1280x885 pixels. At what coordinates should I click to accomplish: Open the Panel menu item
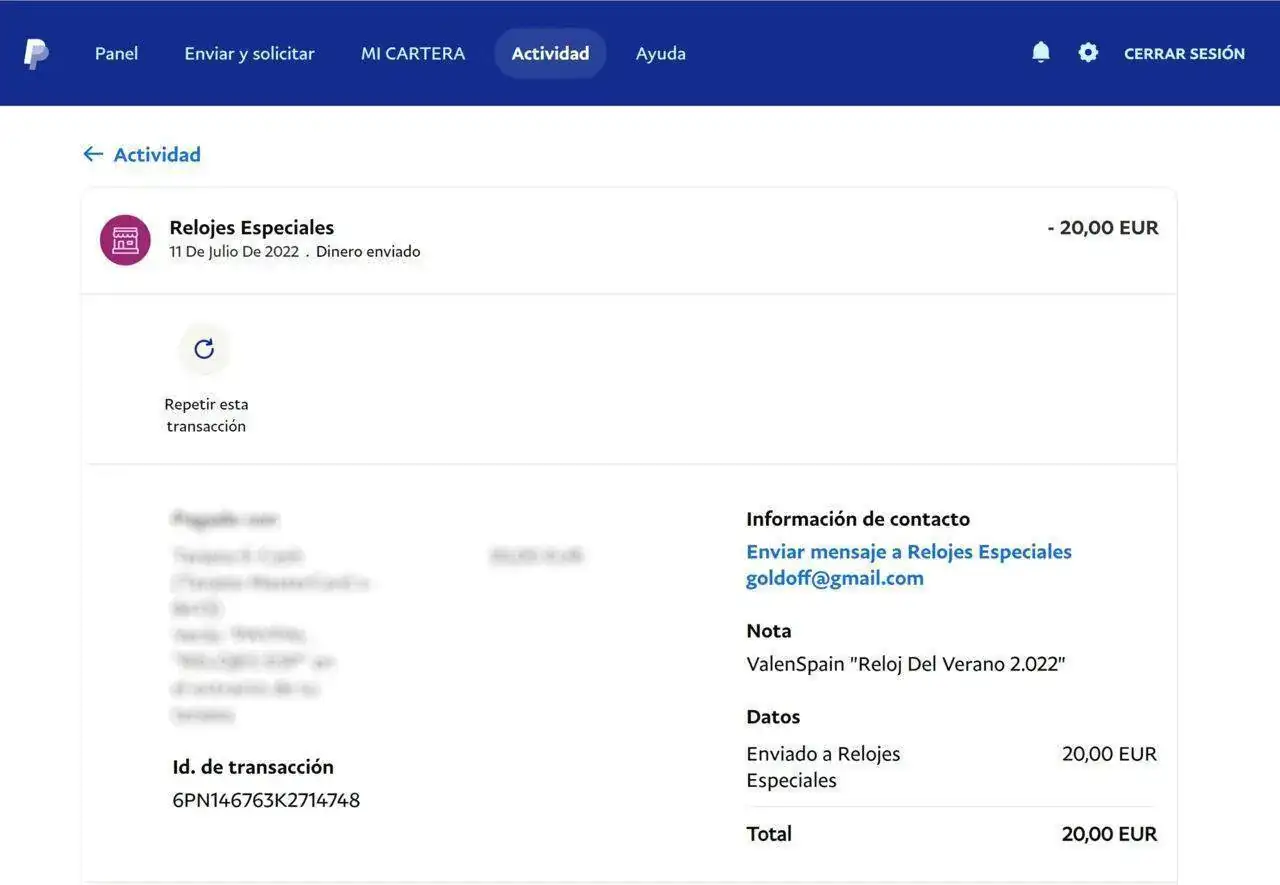click(x=116, y=54)
